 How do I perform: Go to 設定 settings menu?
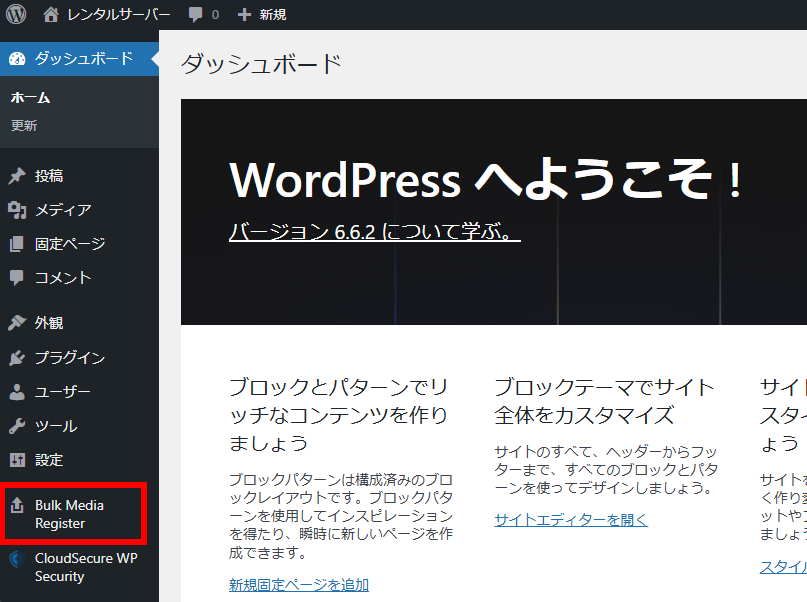pos(49,460)
